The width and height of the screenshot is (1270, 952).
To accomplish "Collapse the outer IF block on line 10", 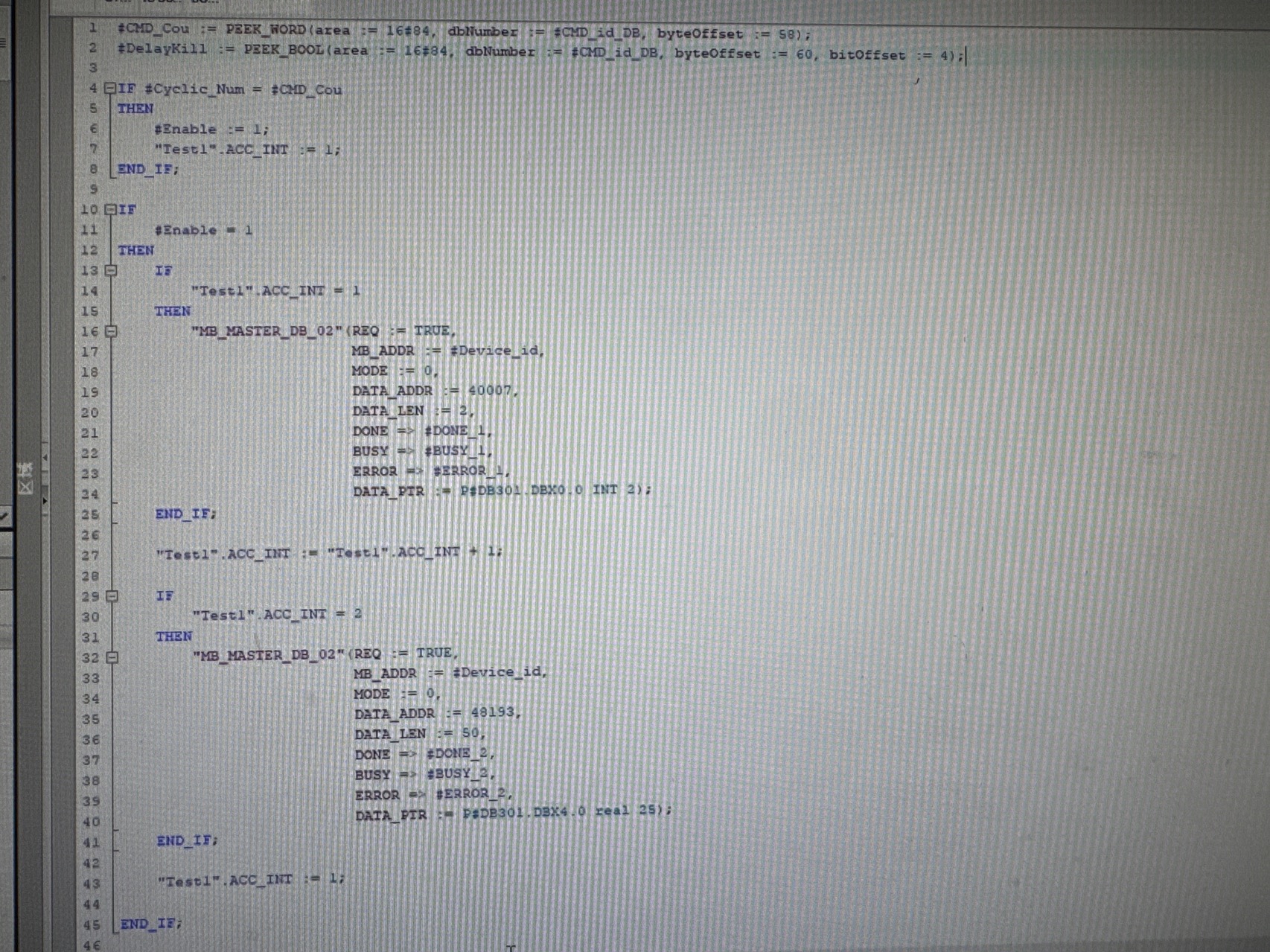I will (x=110, y=210).
